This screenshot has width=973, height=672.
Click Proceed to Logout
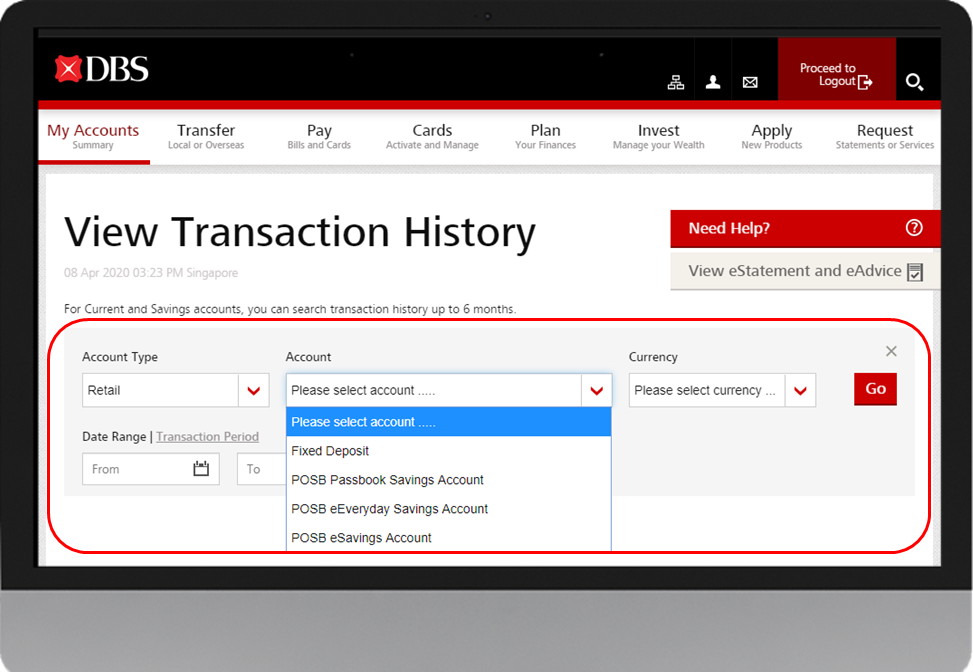[836, 75]
